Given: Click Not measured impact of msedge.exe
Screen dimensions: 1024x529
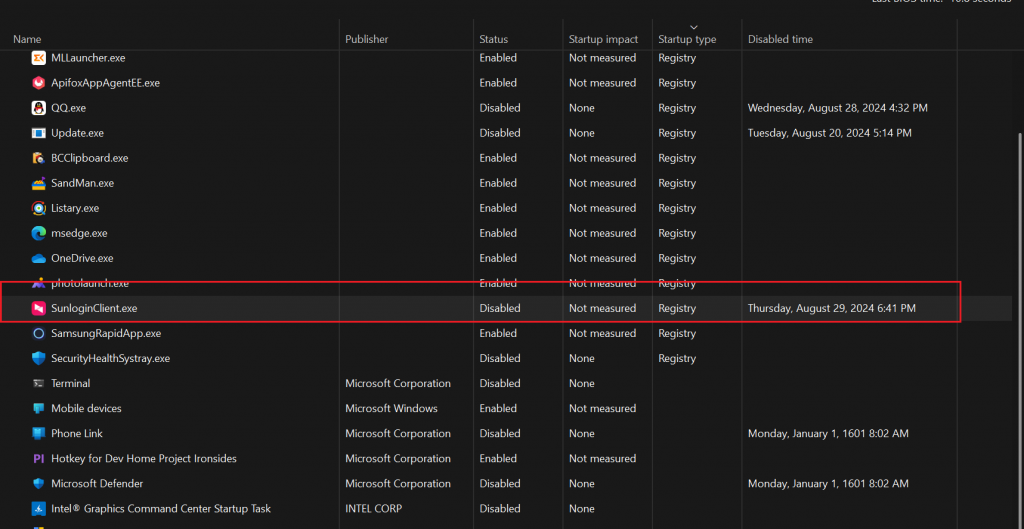Looking at the screenshot, I should point(602,233).
